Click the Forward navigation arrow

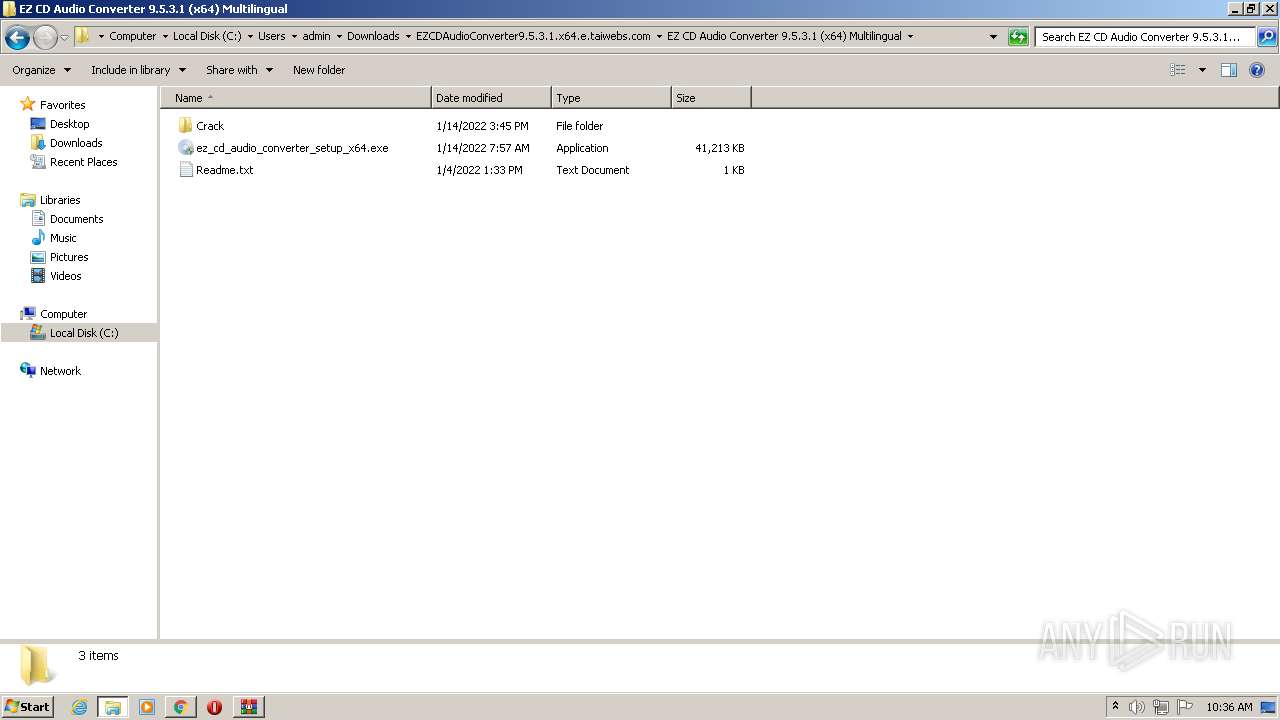click(x=45, y=38)
